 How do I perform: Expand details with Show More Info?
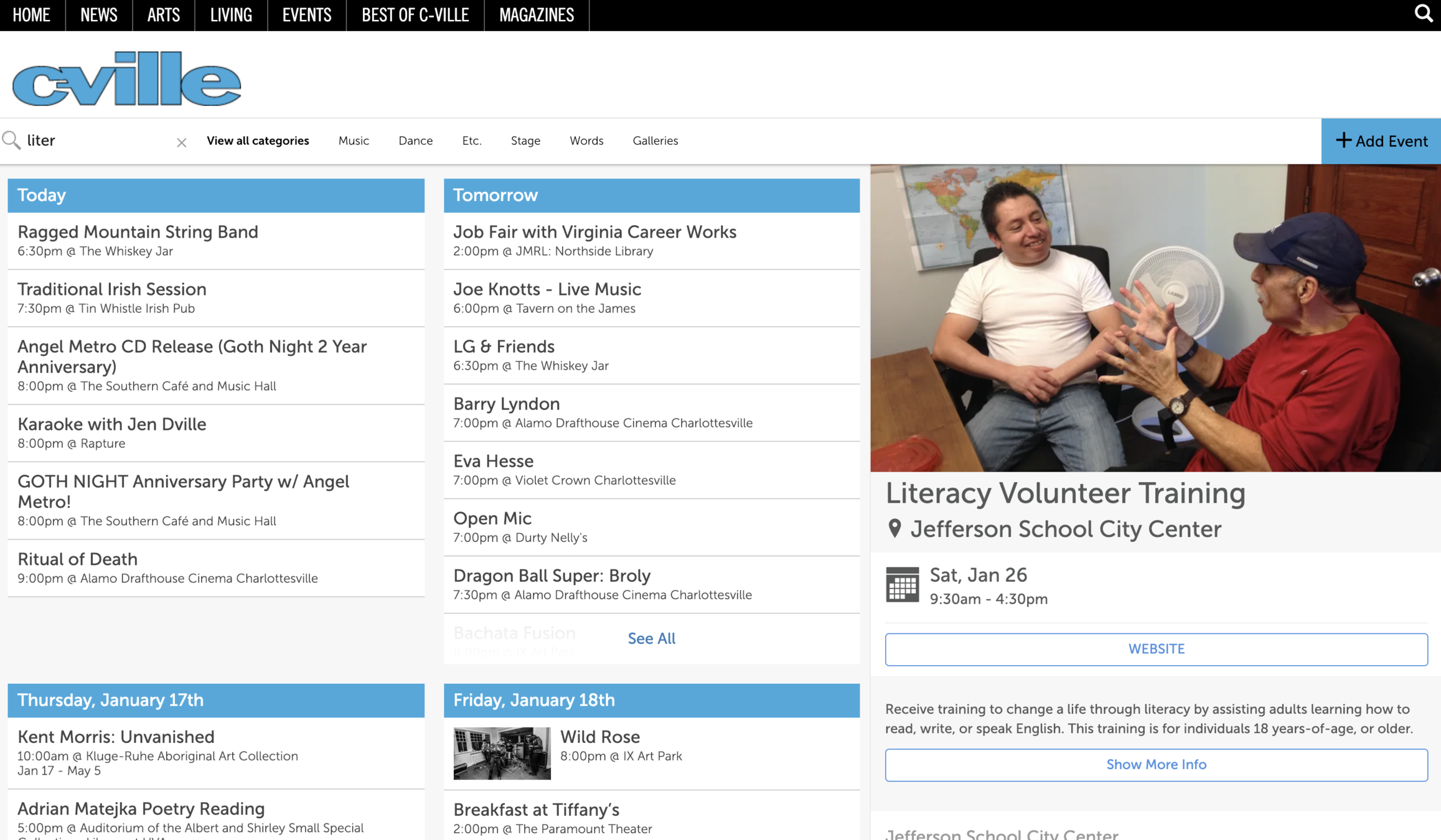1156,764
